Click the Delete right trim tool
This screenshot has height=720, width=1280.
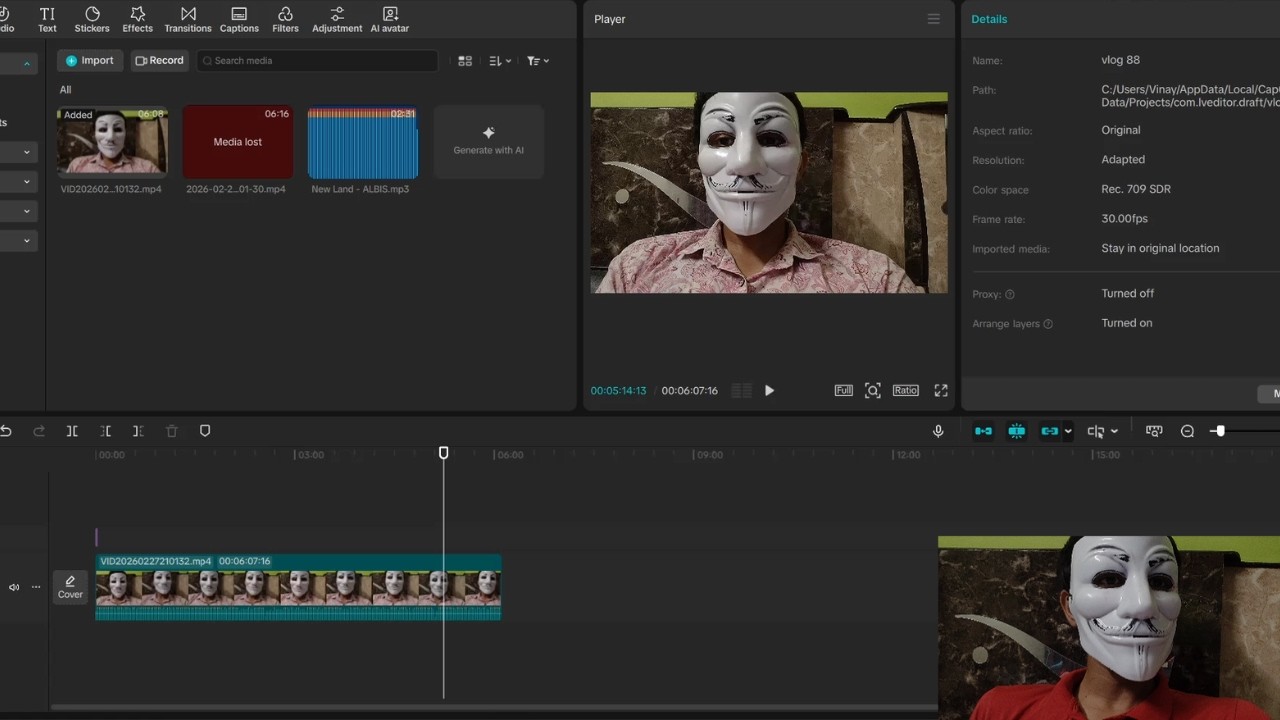pyautogui.click(x=138, y=431)
